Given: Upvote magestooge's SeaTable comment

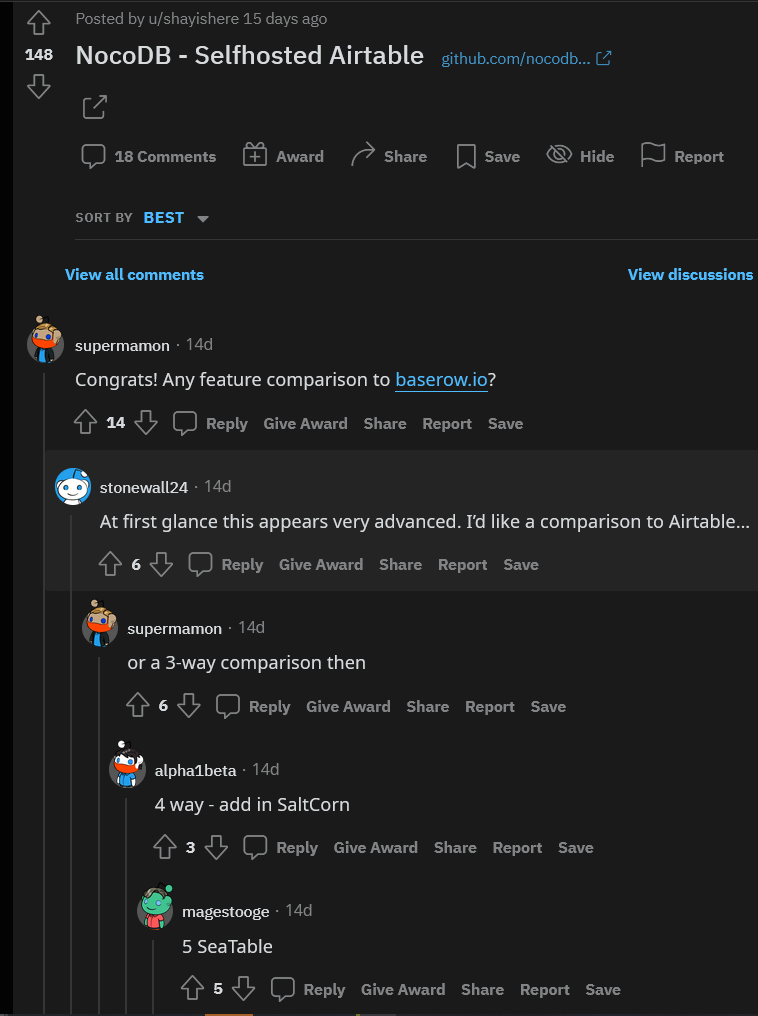Looking at the screenshot, I should (193, 990).
